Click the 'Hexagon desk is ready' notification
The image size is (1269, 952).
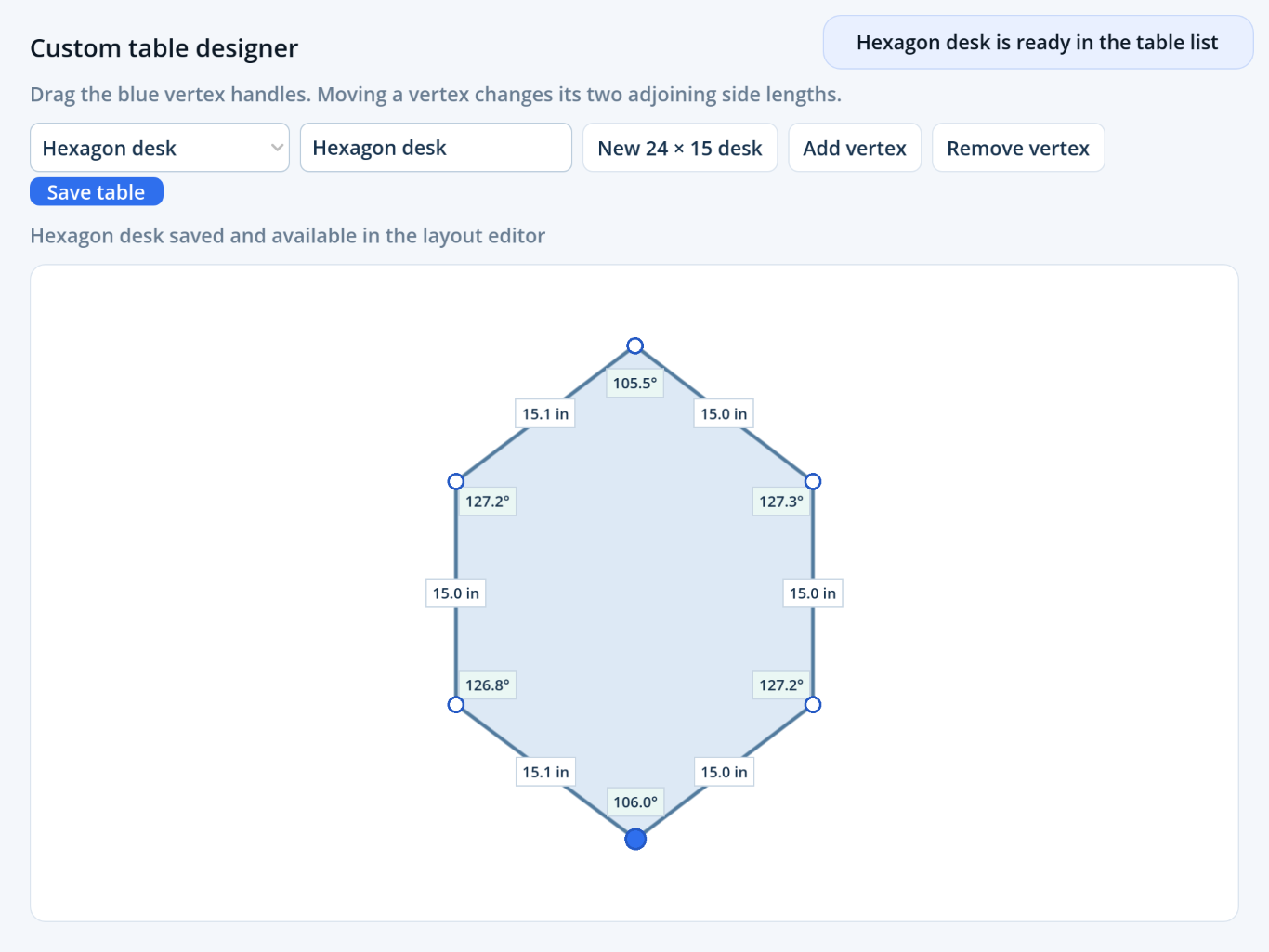coord(1038,43)
